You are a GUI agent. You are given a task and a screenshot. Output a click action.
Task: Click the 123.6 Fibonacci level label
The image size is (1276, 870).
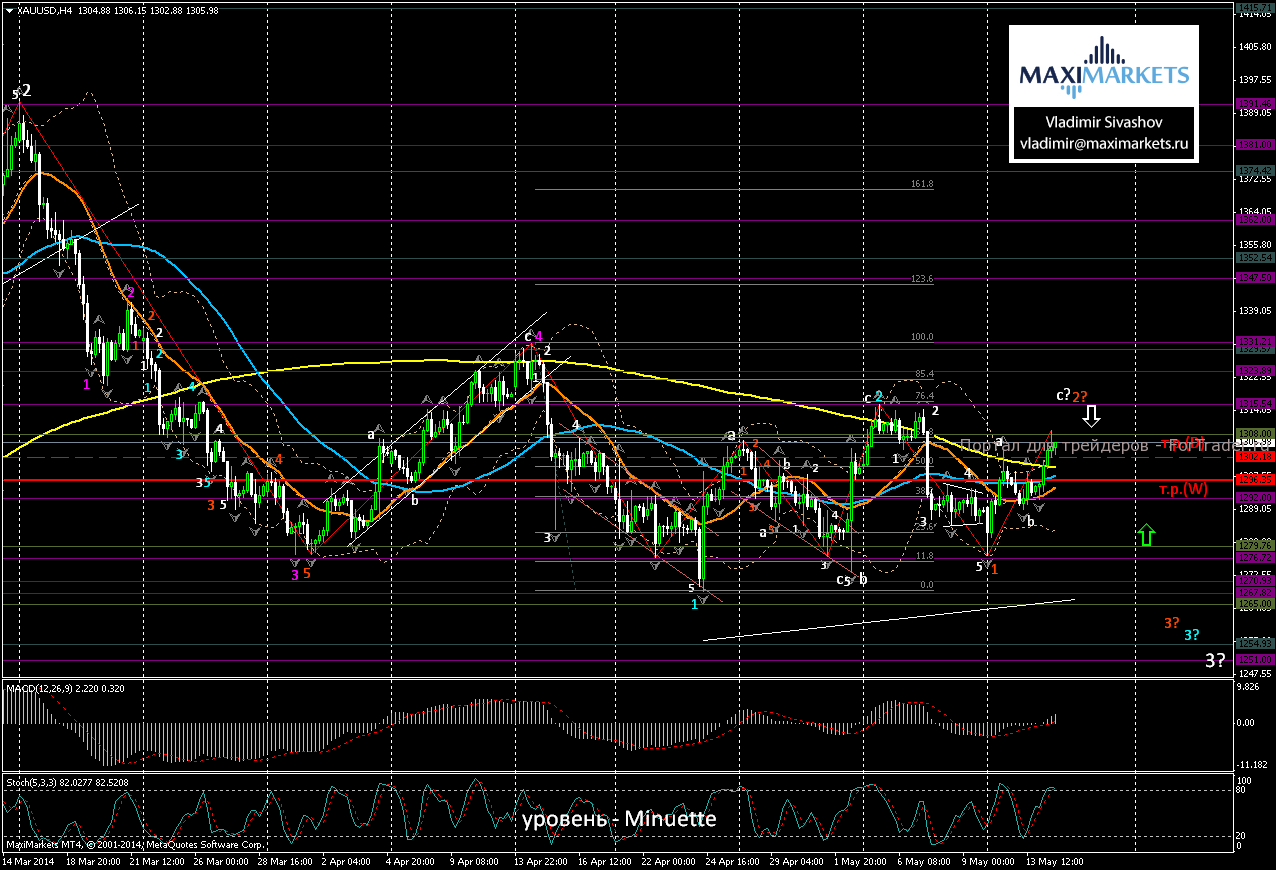921,279
